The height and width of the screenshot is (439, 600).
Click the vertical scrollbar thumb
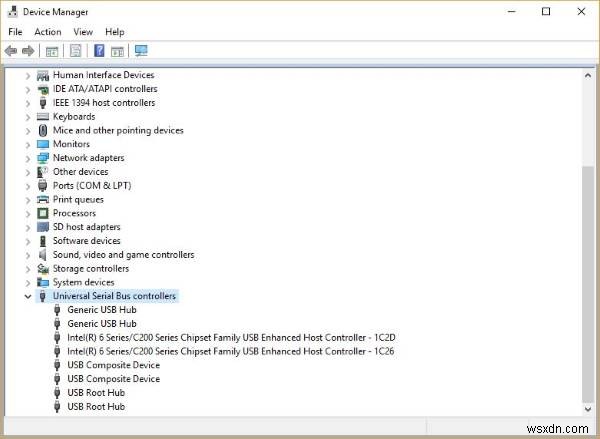coord(588,284)
